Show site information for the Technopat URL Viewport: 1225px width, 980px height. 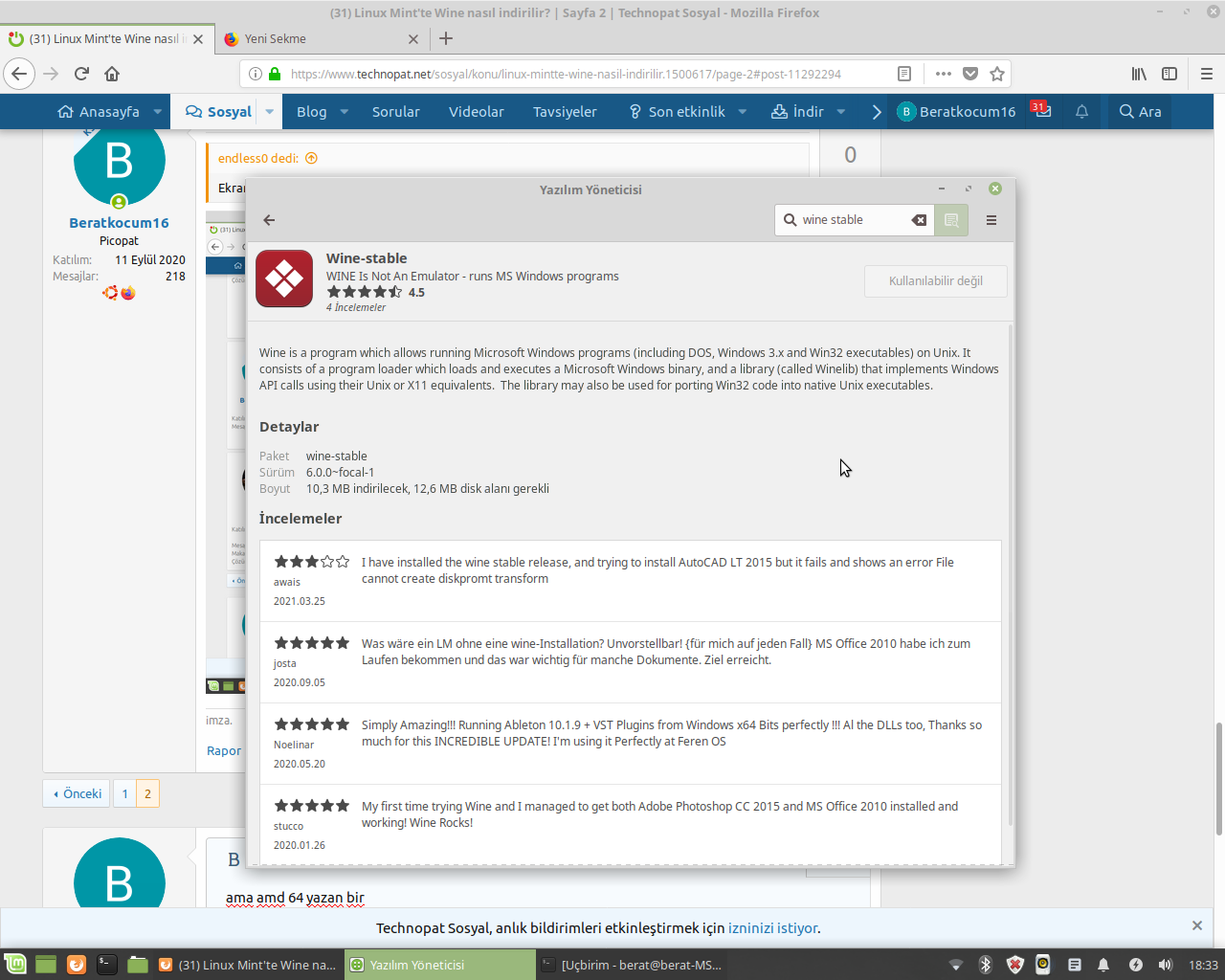tap(256, 74)
